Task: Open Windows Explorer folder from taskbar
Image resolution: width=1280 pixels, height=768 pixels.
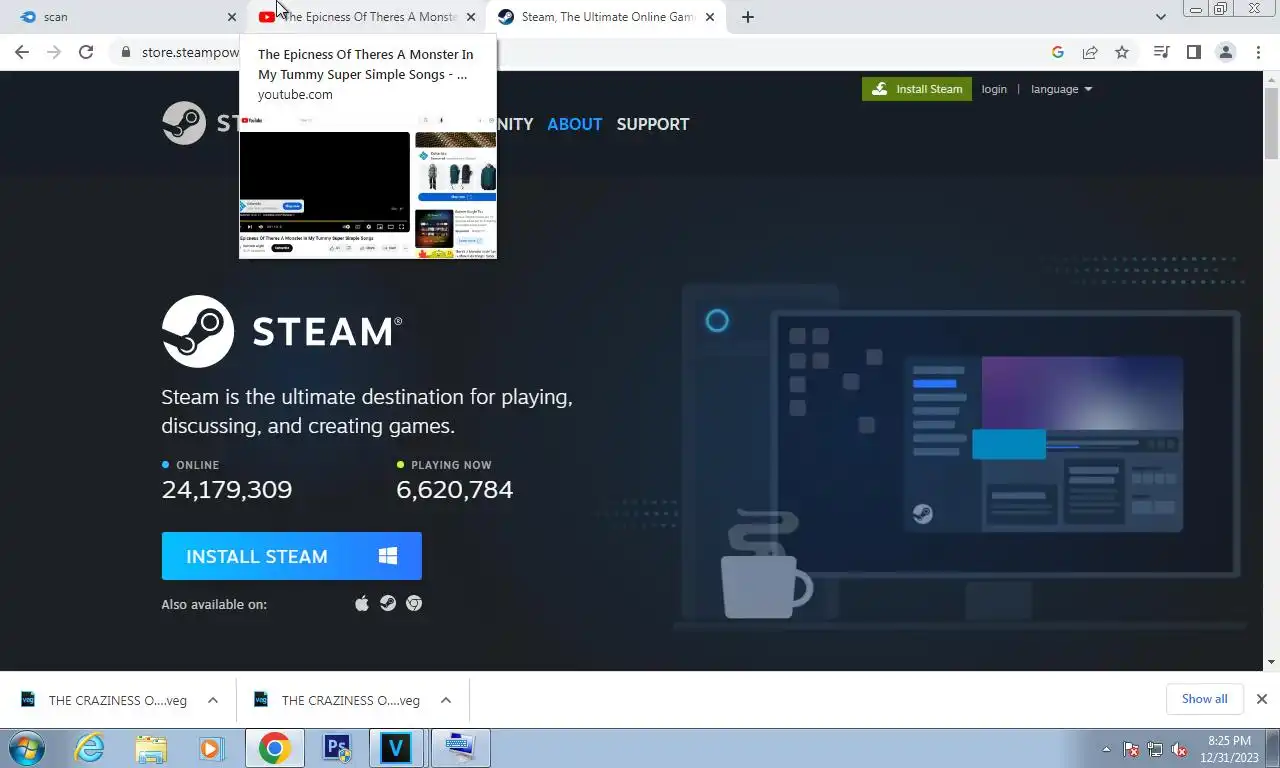Action: 151,748
